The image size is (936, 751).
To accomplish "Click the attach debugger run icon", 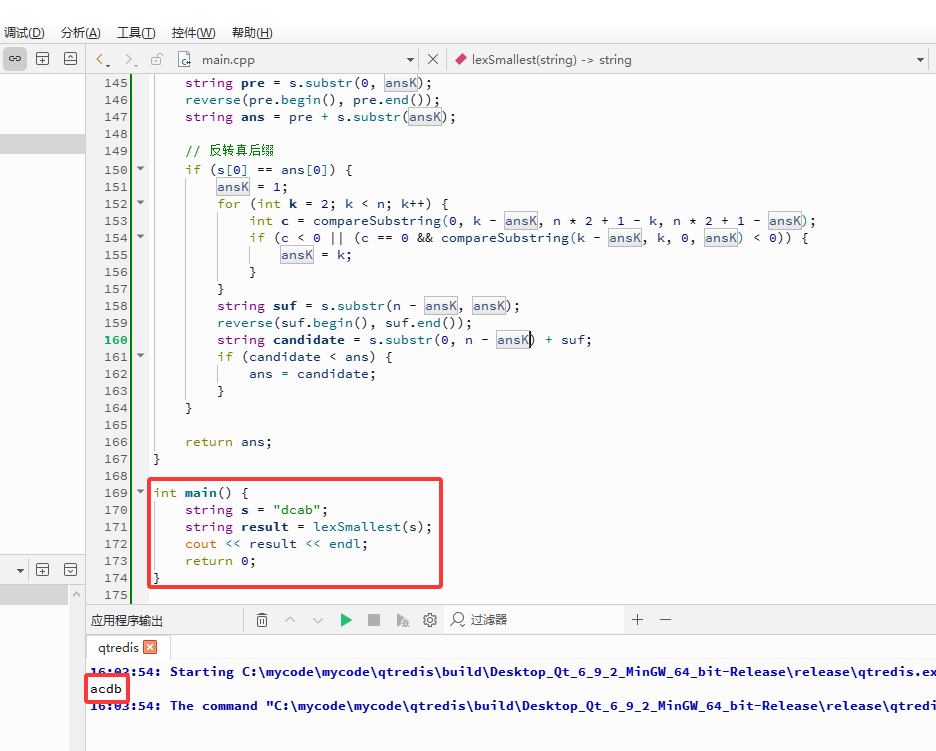I will [402, 620].
